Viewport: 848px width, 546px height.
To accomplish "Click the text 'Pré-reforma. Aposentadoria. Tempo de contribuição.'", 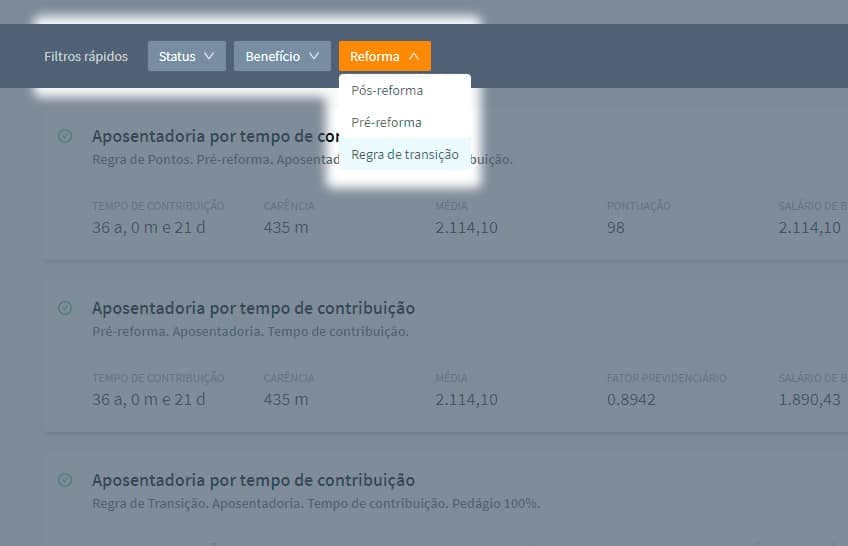I will click(x=250, y=331).
